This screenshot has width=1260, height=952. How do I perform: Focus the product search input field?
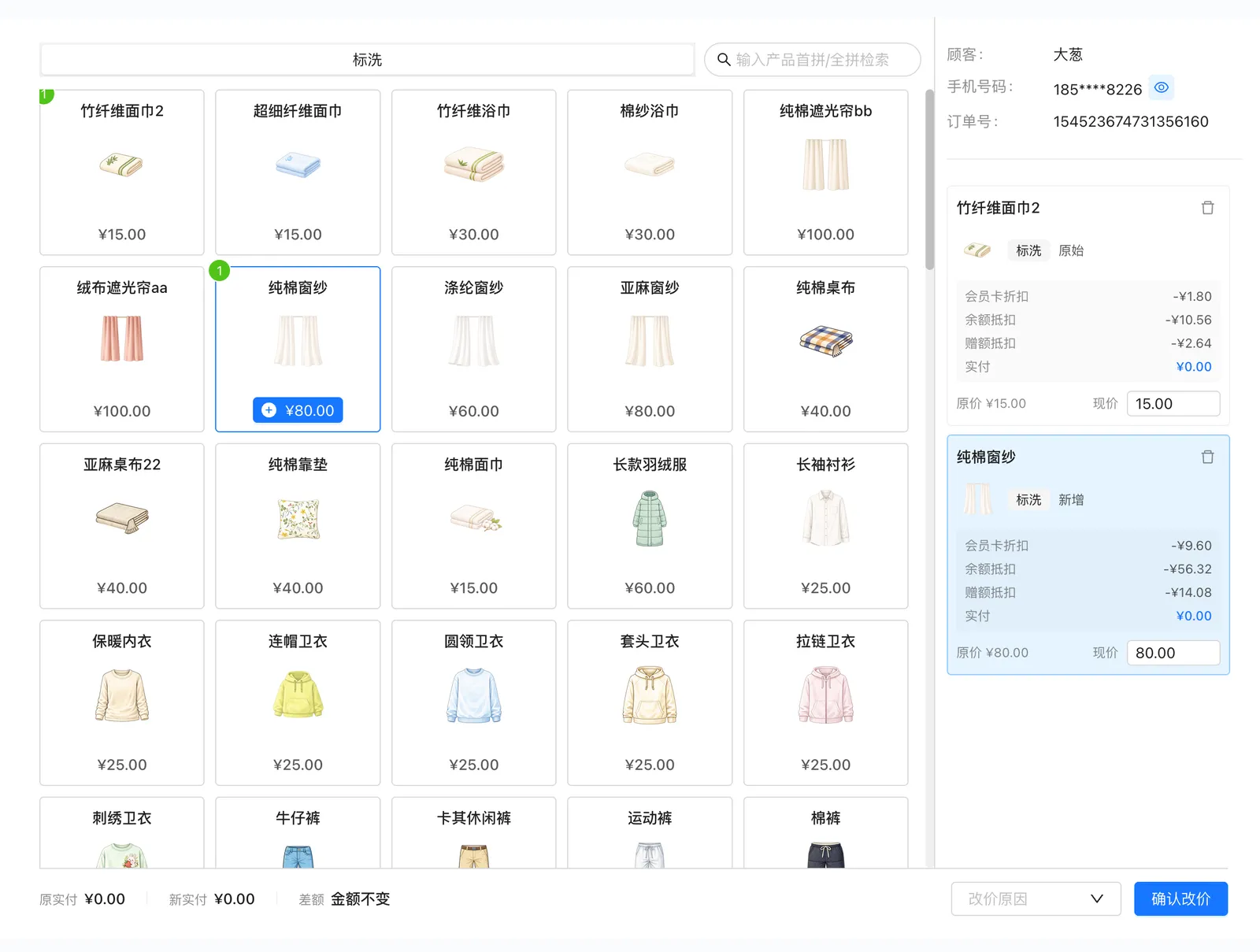[812, 60]
